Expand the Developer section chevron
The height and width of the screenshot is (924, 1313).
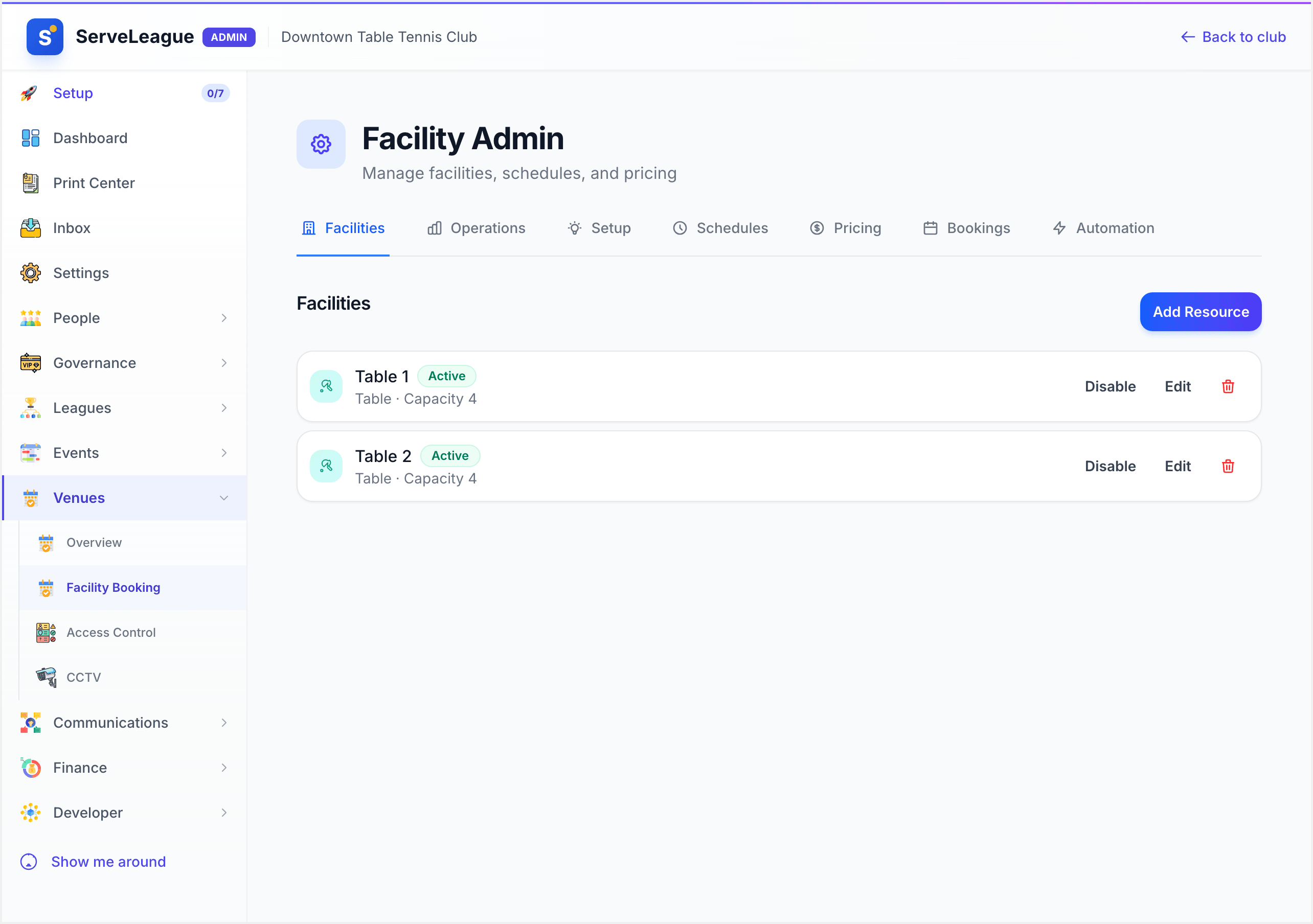[x=224, y=813]
